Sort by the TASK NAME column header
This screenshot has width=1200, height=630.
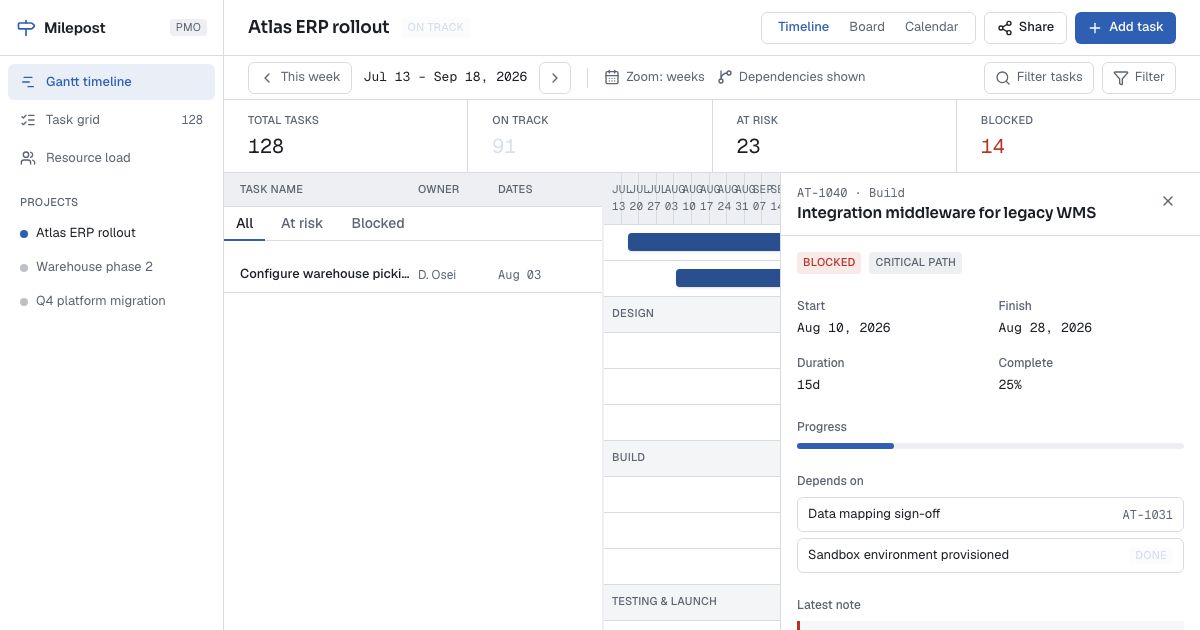pos(271,189)
